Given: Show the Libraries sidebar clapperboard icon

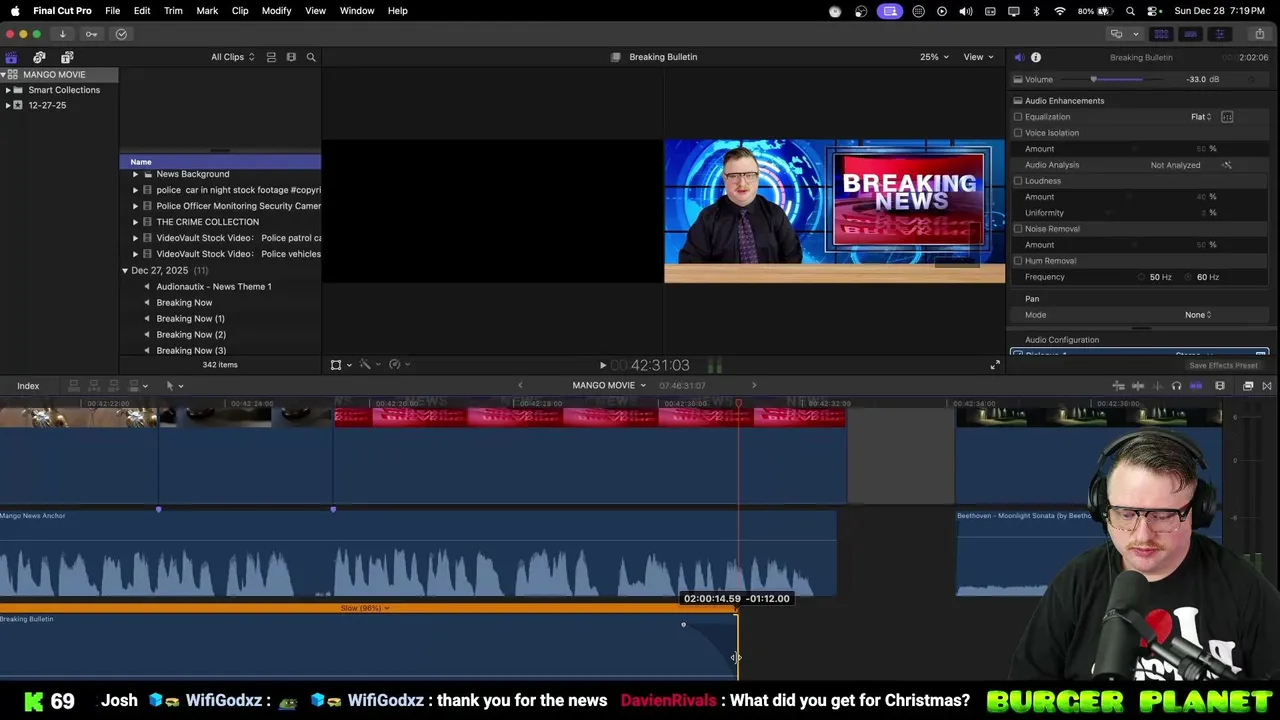Looking at the screenshot, I should tap(11, 57).
